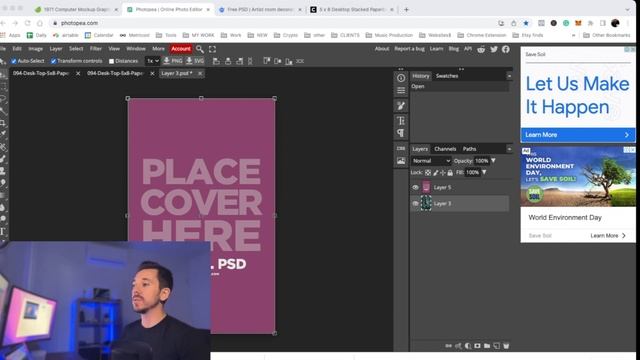640x360 pixels.
Task: Add a raster mask to the layer
Action: [x=477, y=346]
